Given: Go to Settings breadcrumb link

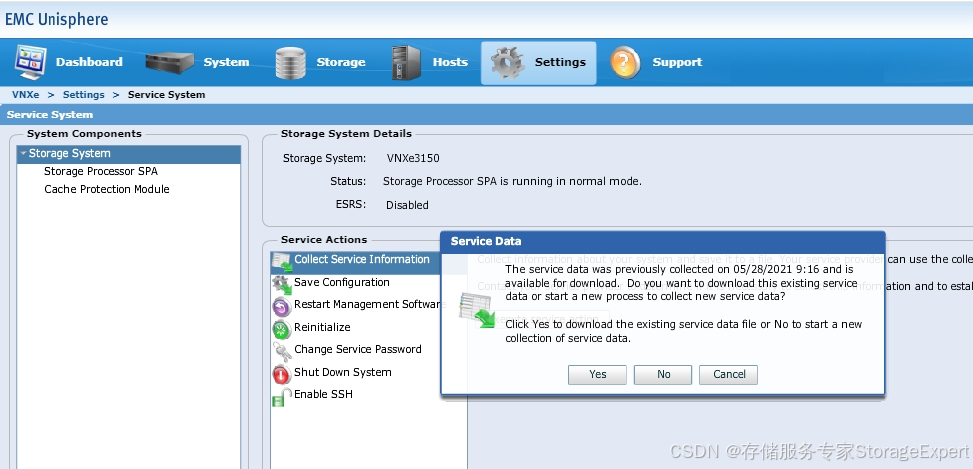Looking at the screenshot, I should [84, 95].
